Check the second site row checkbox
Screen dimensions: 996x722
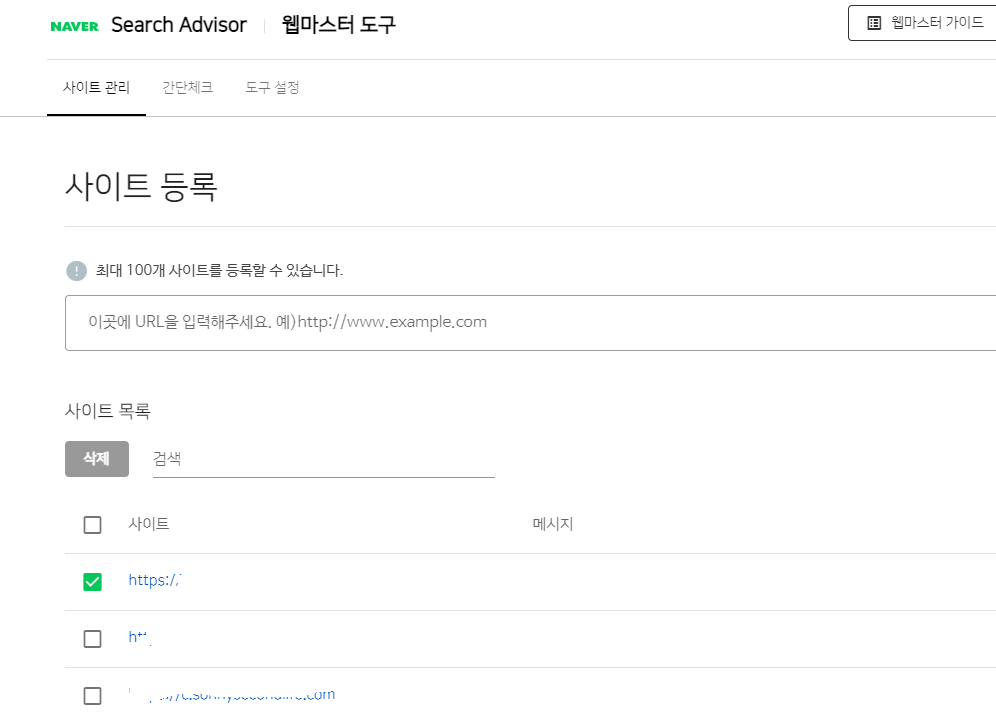click(x=92, y=638)
